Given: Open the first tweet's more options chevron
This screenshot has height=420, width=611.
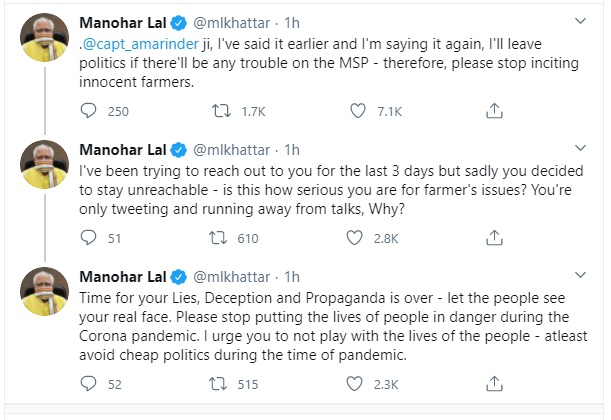Looking at the screenshot, I should pos(583,21).
